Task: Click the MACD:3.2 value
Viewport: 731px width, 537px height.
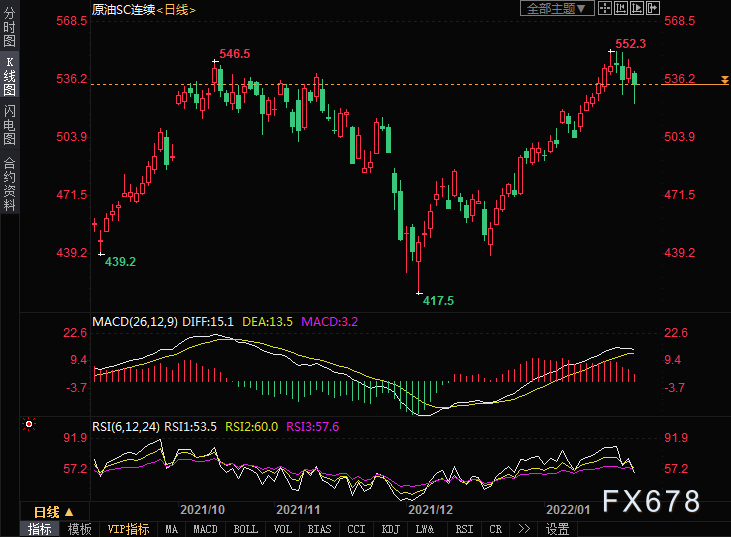Action: 330,322
